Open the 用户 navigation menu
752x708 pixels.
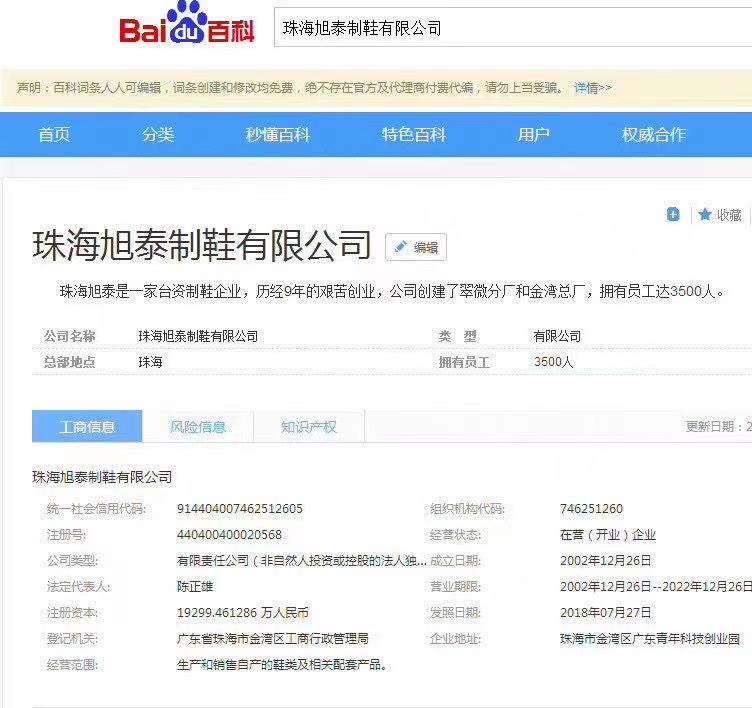[x=534, y=134]
